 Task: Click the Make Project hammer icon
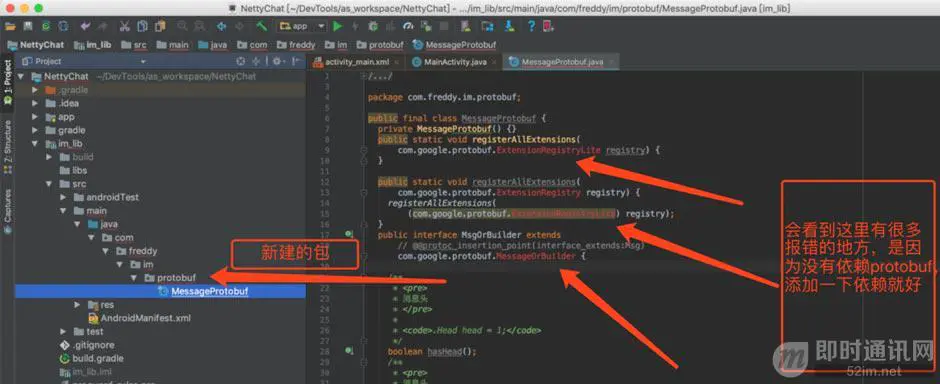[261, 26]
